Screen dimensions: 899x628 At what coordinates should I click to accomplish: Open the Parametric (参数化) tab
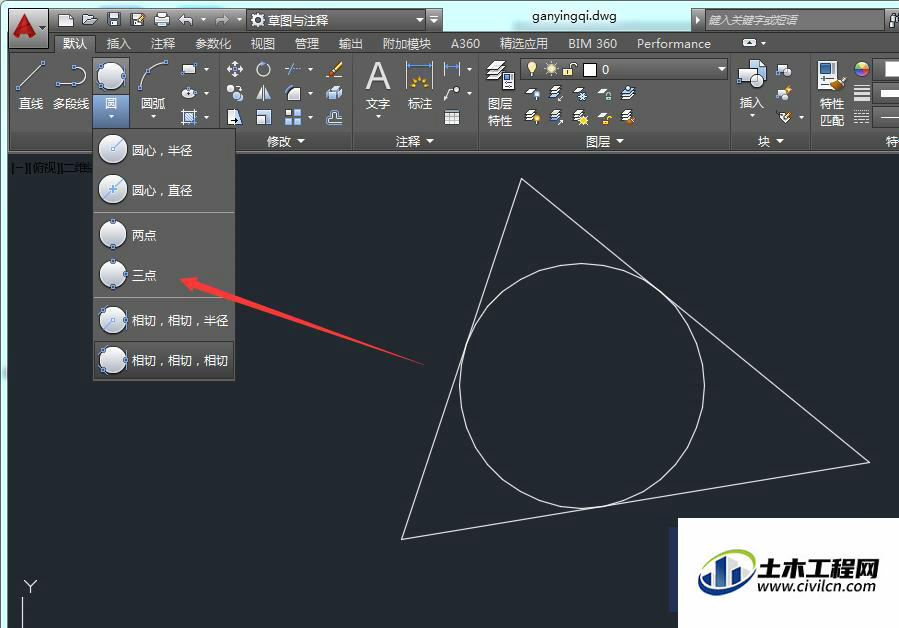pyautogui.click(x=213, y=44)
